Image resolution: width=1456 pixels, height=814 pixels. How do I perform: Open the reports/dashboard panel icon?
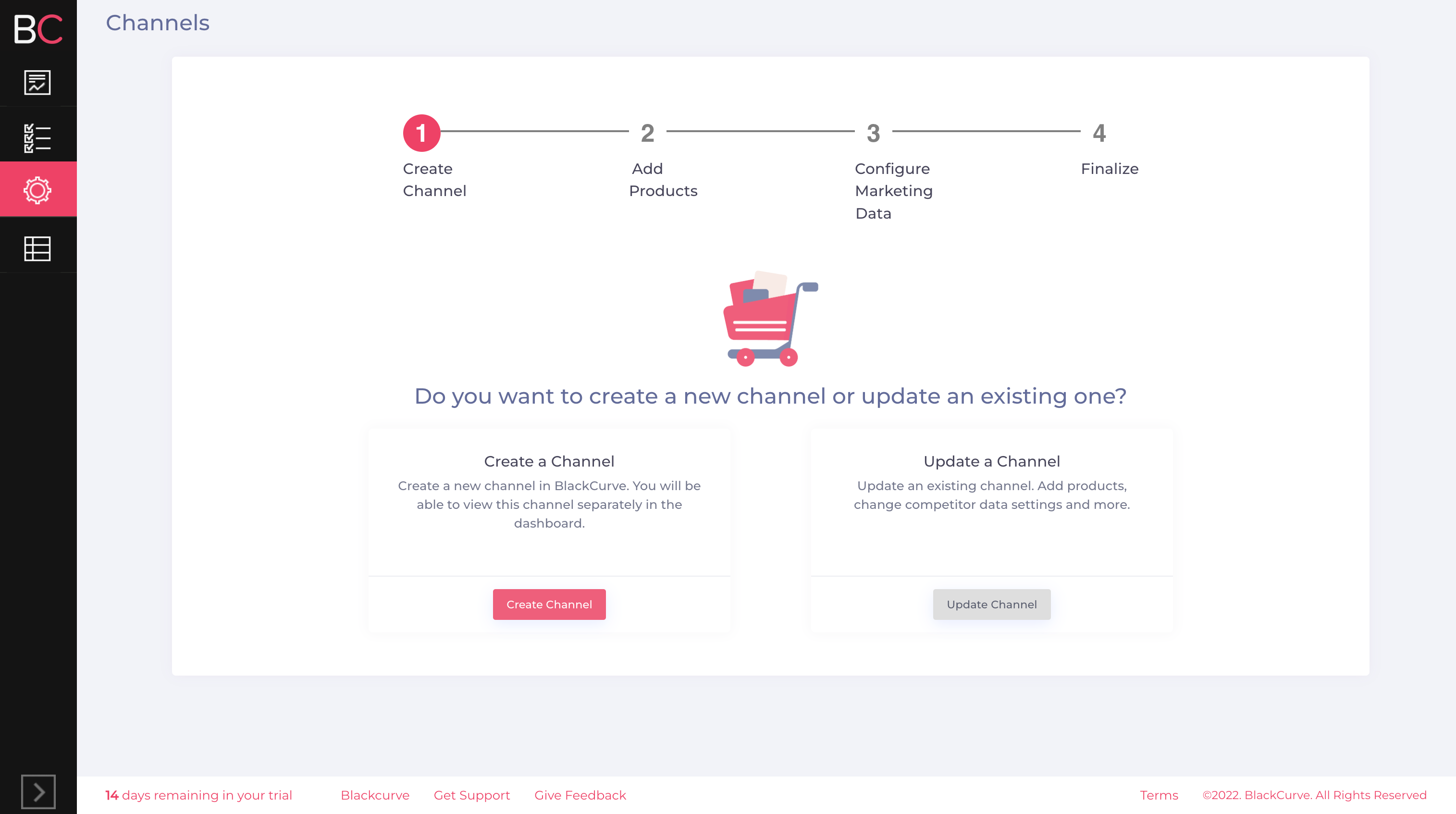pos(38,82)
